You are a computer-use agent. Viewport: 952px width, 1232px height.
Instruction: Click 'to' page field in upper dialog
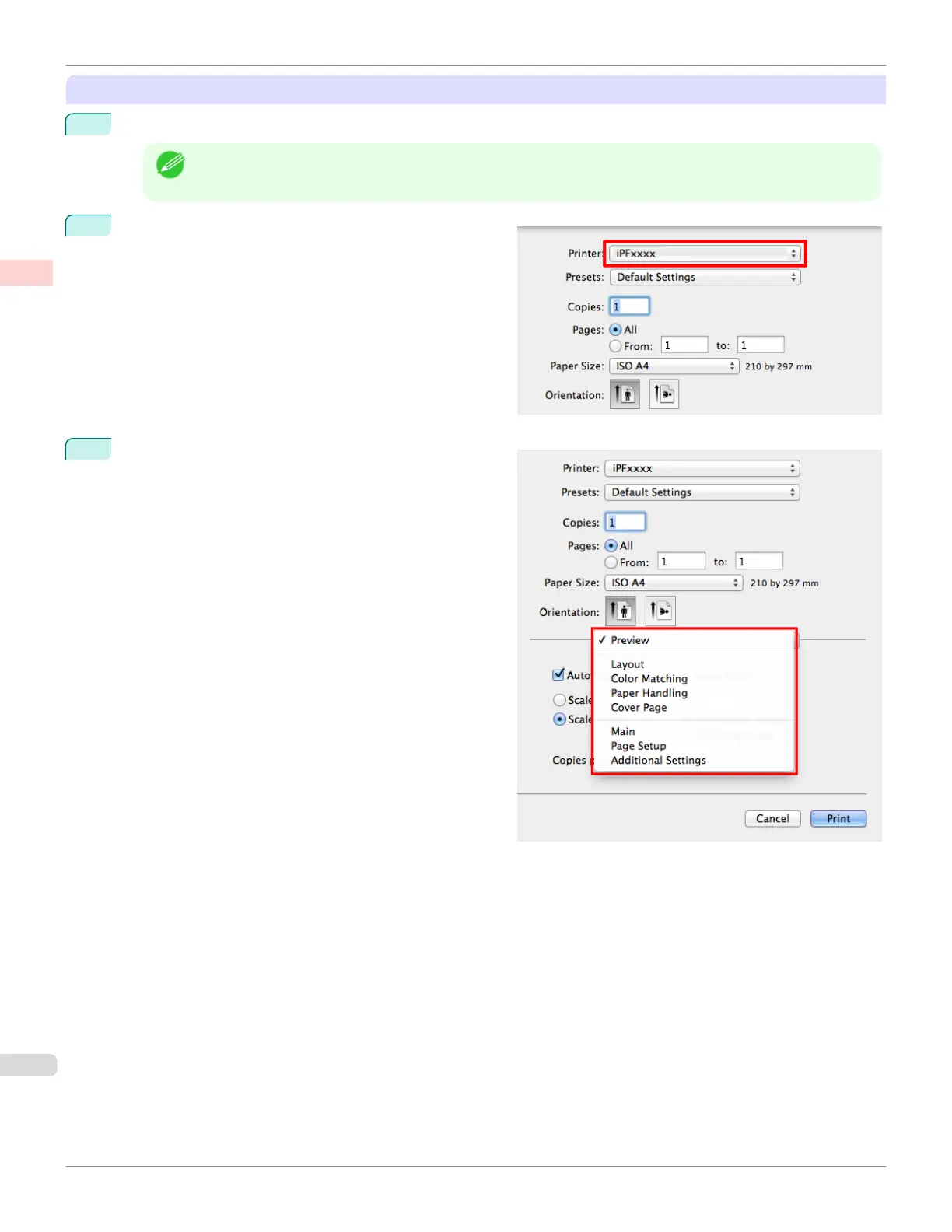761,345
